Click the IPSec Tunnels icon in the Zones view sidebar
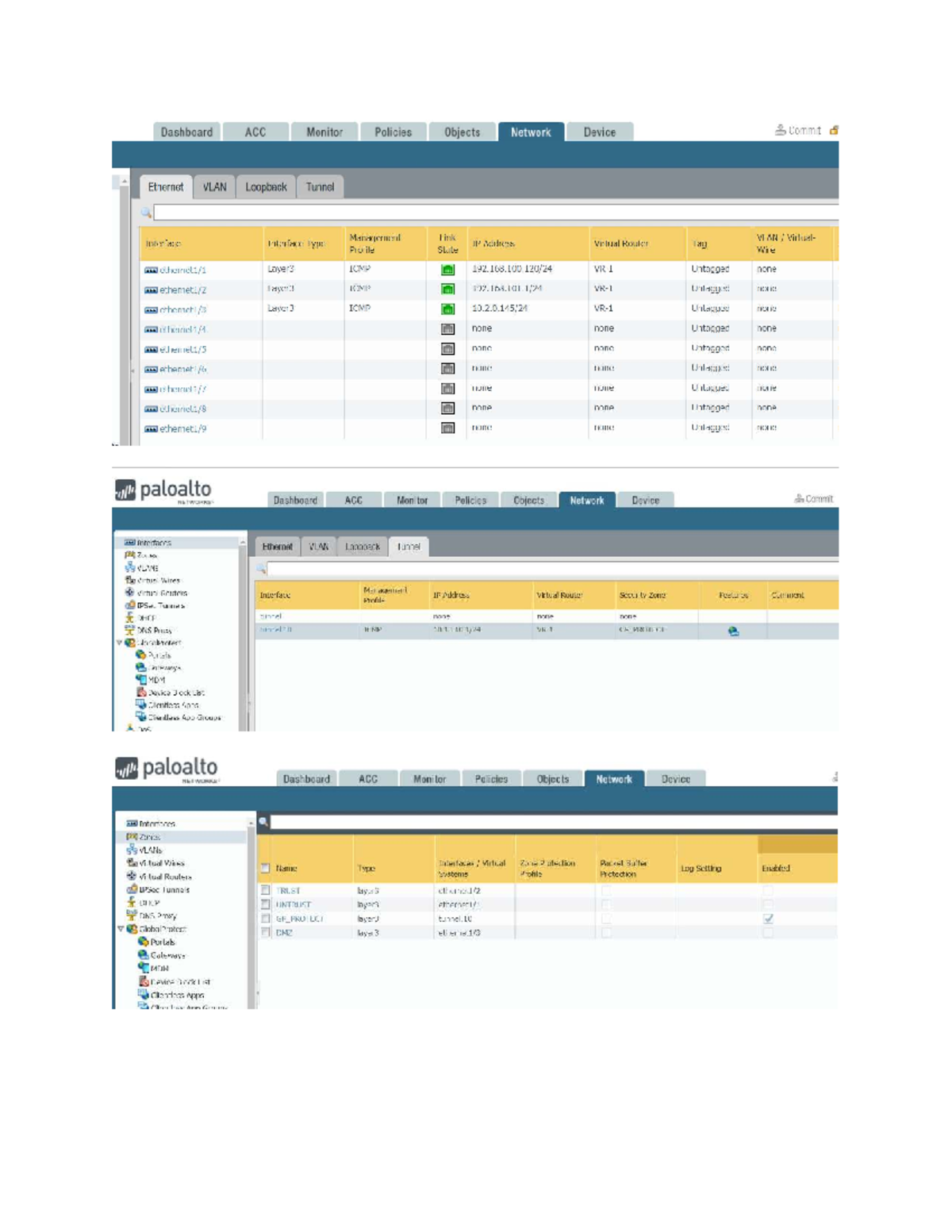This screenshot has width=952, height=1232. tap(132, 889)
